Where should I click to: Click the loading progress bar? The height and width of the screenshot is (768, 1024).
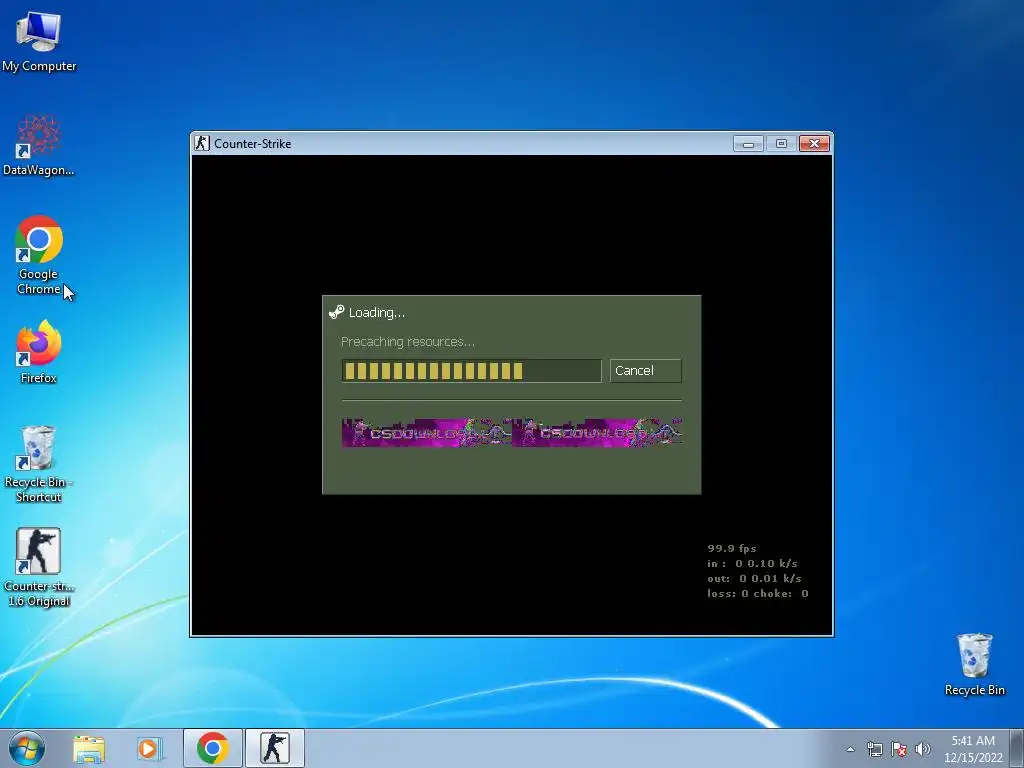click(x=471, y=371)
